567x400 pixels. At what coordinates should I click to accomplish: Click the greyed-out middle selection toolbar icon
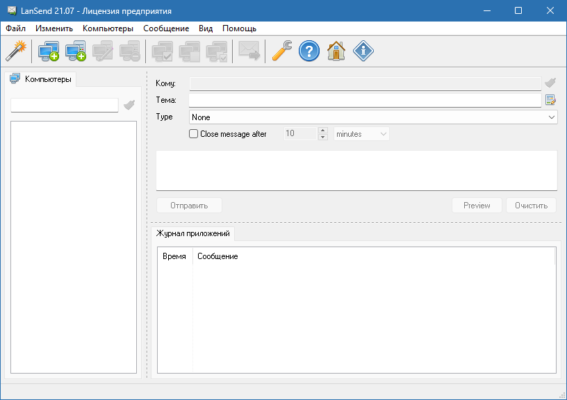189,51
